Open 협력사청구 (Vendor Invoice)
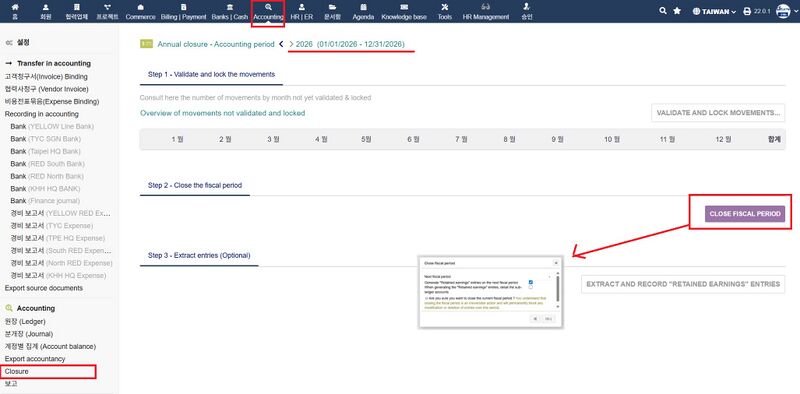 pyautogui.click(x=46, y=89)
